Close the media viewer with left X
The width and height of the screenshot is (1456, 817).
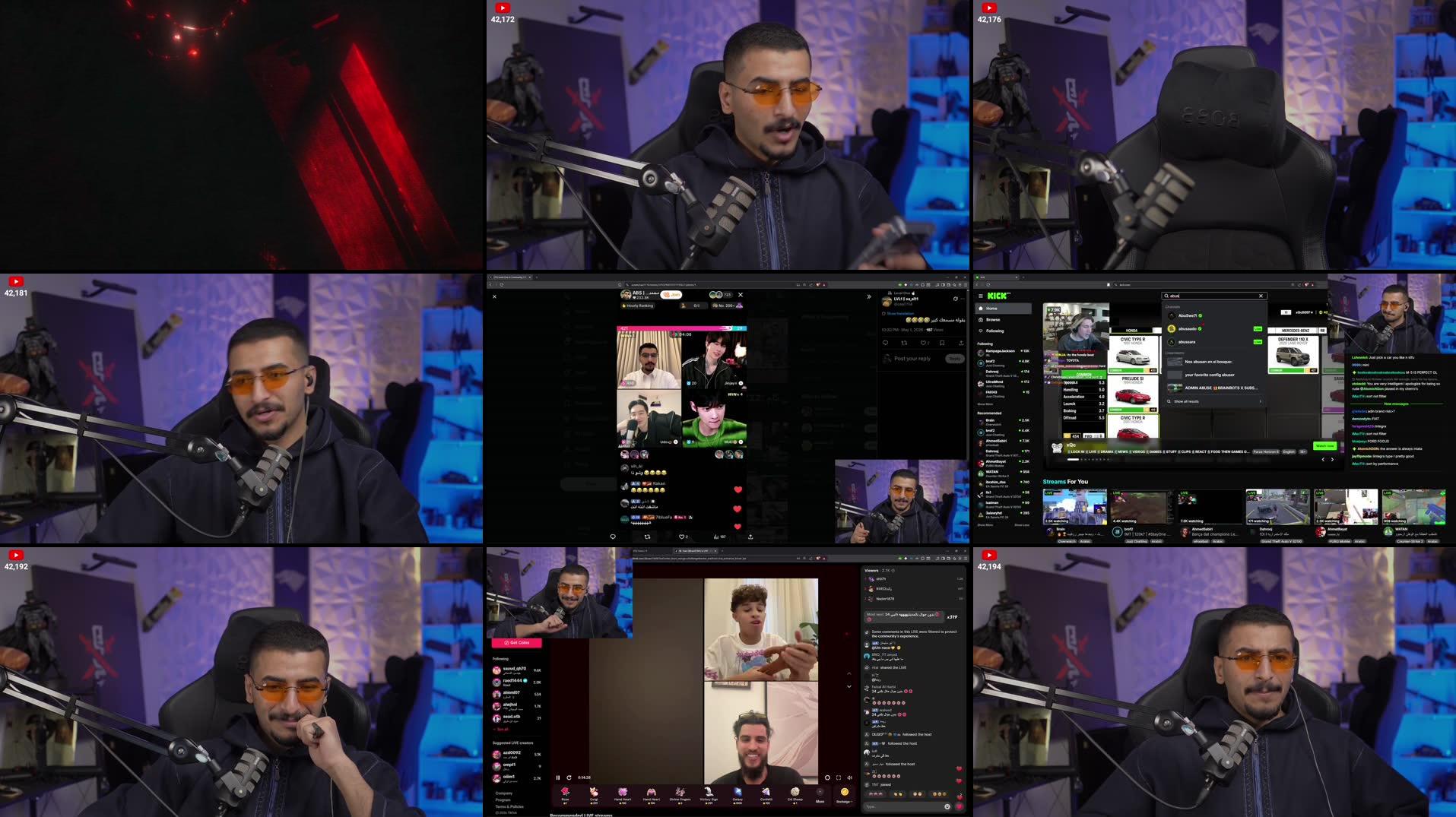coord(494,296)
